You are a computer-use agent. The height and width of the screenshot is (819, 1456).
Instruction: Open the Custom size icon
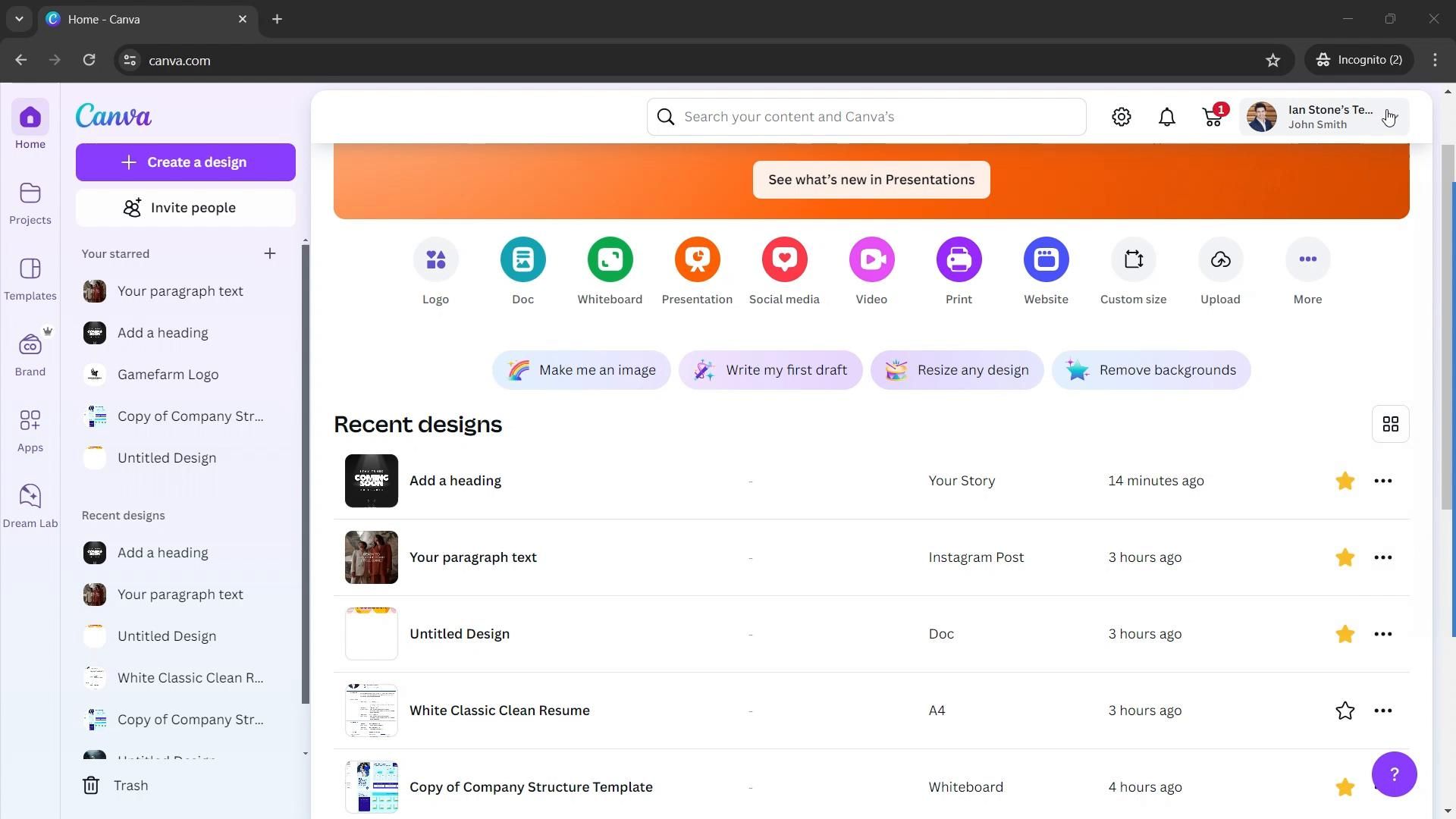[1133, 260]
